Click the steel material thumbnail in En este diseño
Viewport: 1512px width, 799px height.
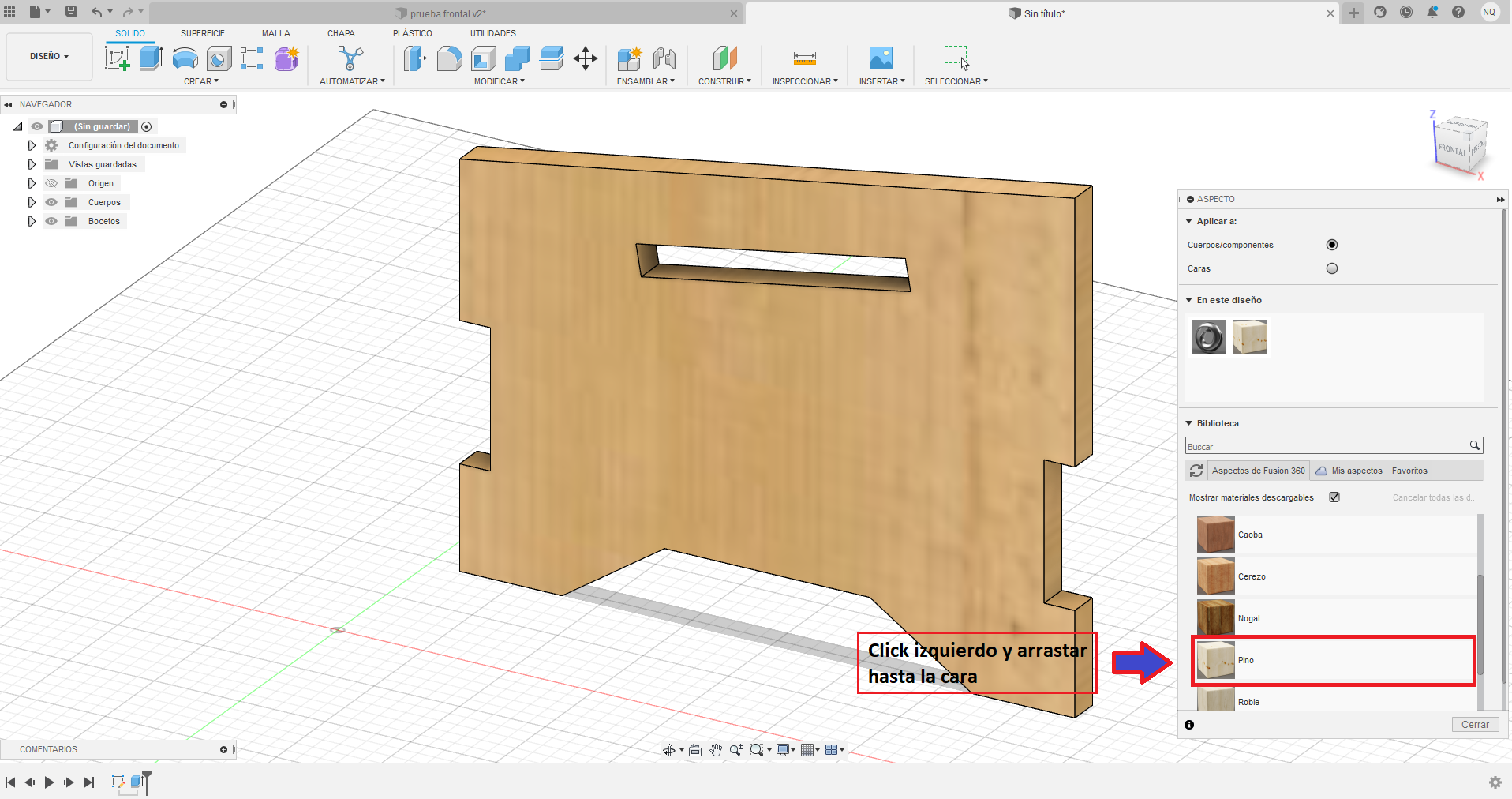tap(1208, 337)
